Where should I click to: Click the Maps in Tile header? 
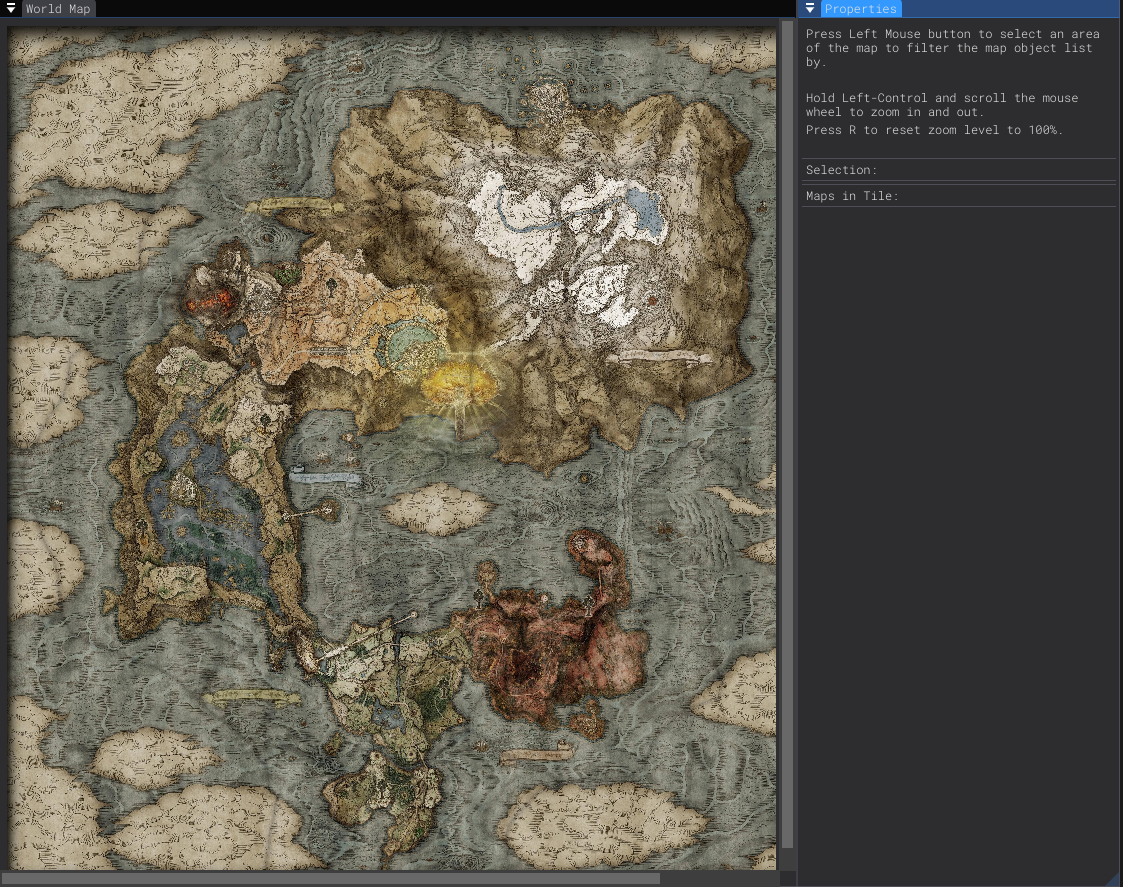[852, 196]
